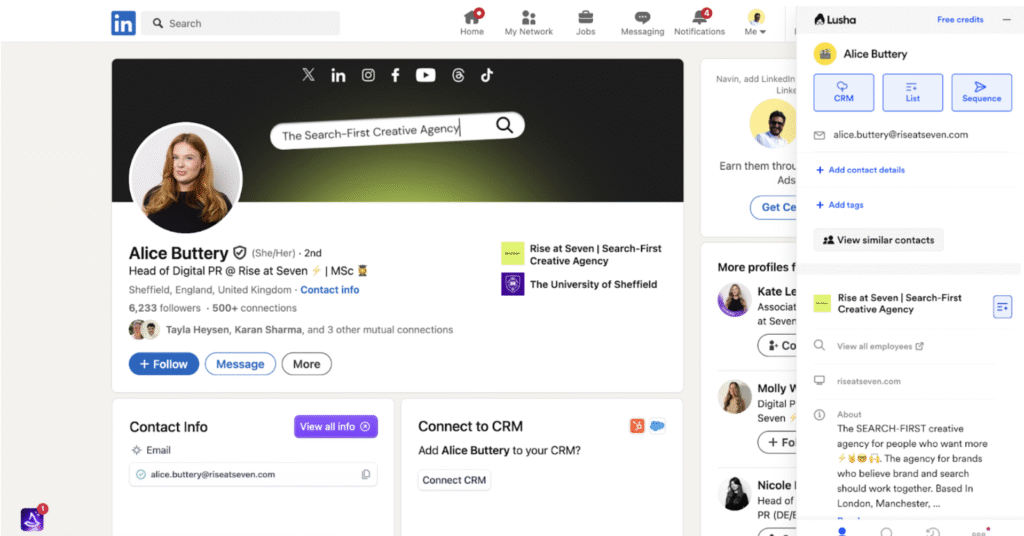Screen dimensions: 1024x536
Task: Click the Threads icon in the banner
Action: [458, 75]
